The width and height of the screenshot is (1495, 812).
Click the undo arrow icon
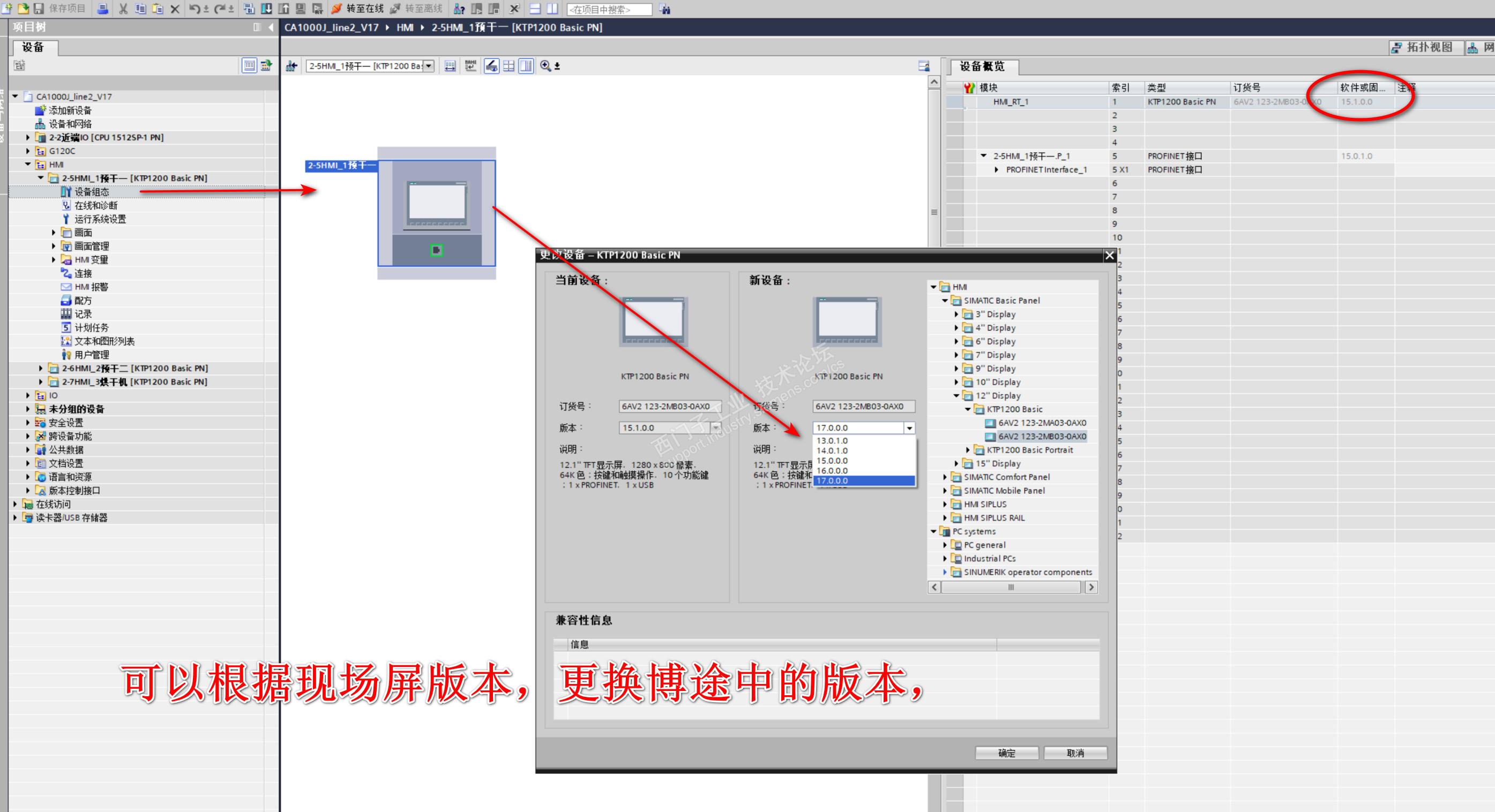[x=195, y=9]
